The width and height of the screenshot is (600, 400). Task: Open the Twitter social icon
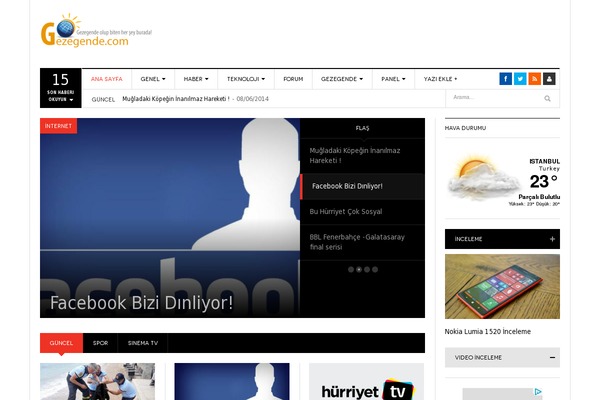[520, 79]
